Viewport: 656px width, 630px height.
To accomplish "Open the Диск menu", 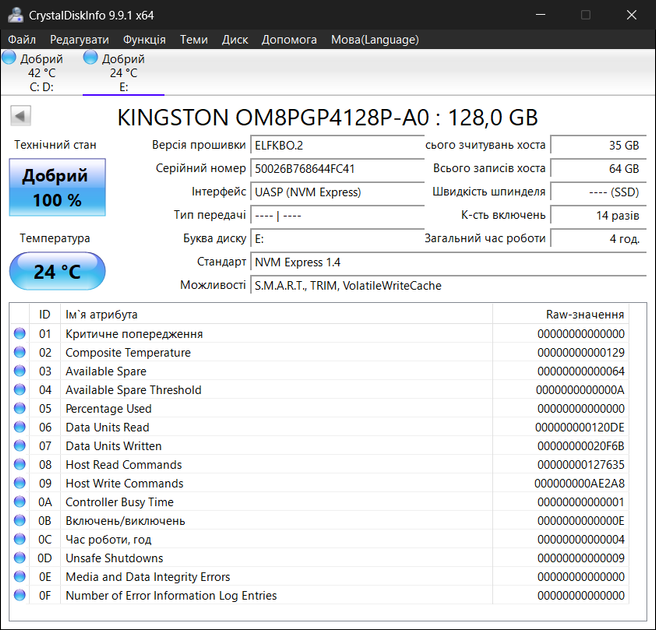I will (235, 40).
